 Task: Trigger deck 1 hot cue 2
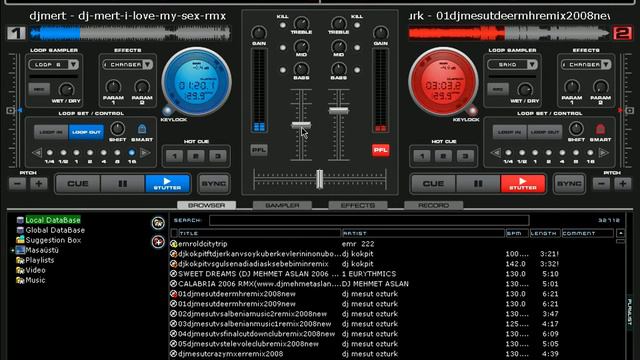tap(196, 156)
